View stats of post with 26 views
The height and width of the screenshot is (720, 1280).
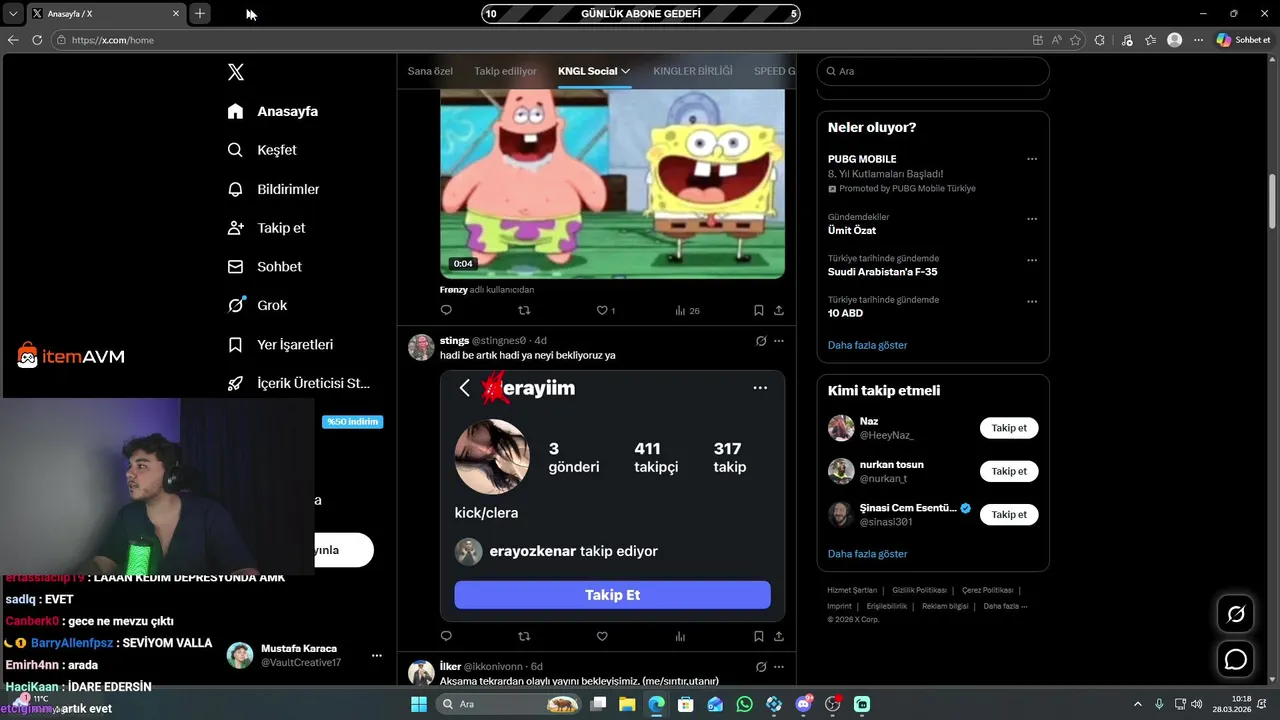(687, 310)
